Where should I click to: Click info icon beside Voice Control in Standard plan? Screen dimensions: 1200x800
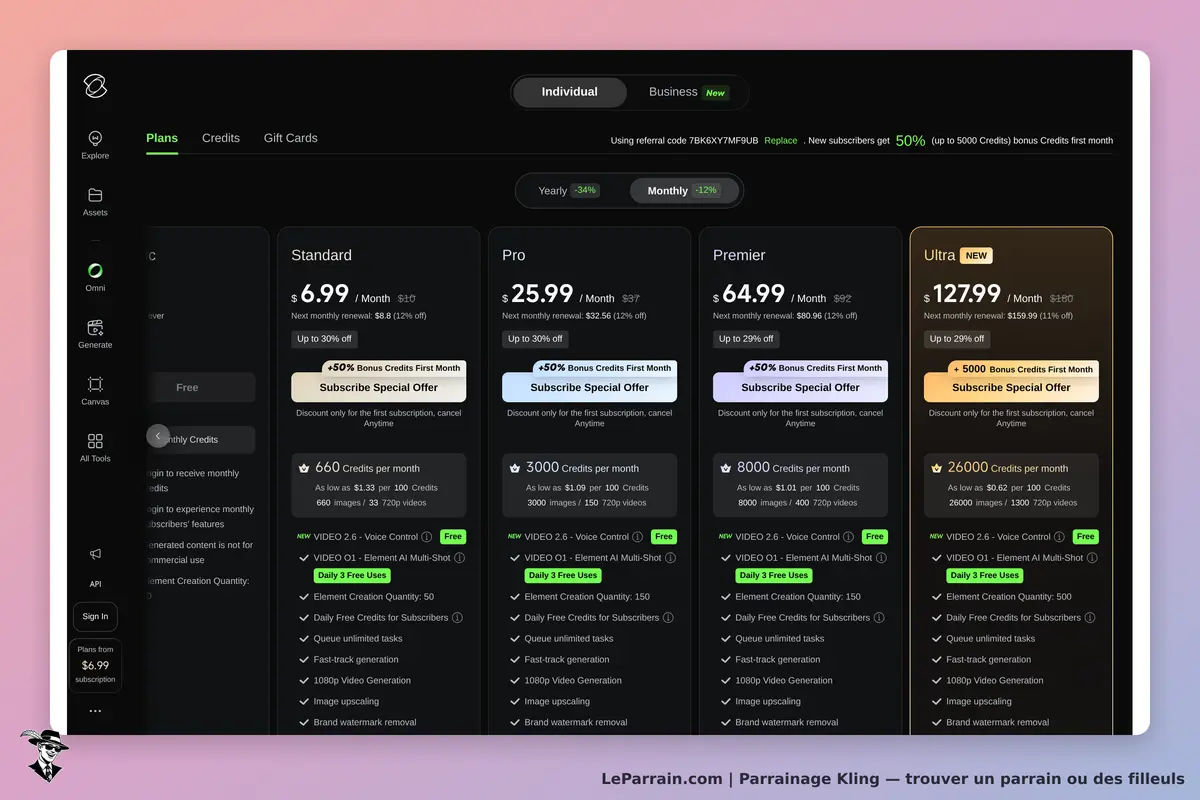427,537
